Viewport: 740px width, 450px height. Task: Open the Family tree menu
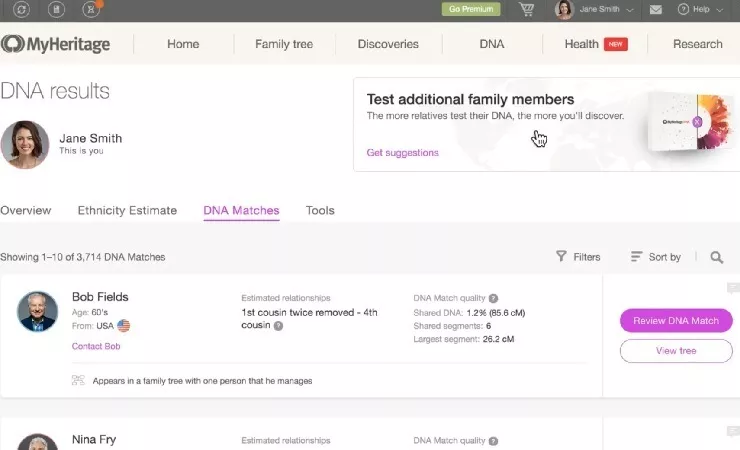click(284, 44)
